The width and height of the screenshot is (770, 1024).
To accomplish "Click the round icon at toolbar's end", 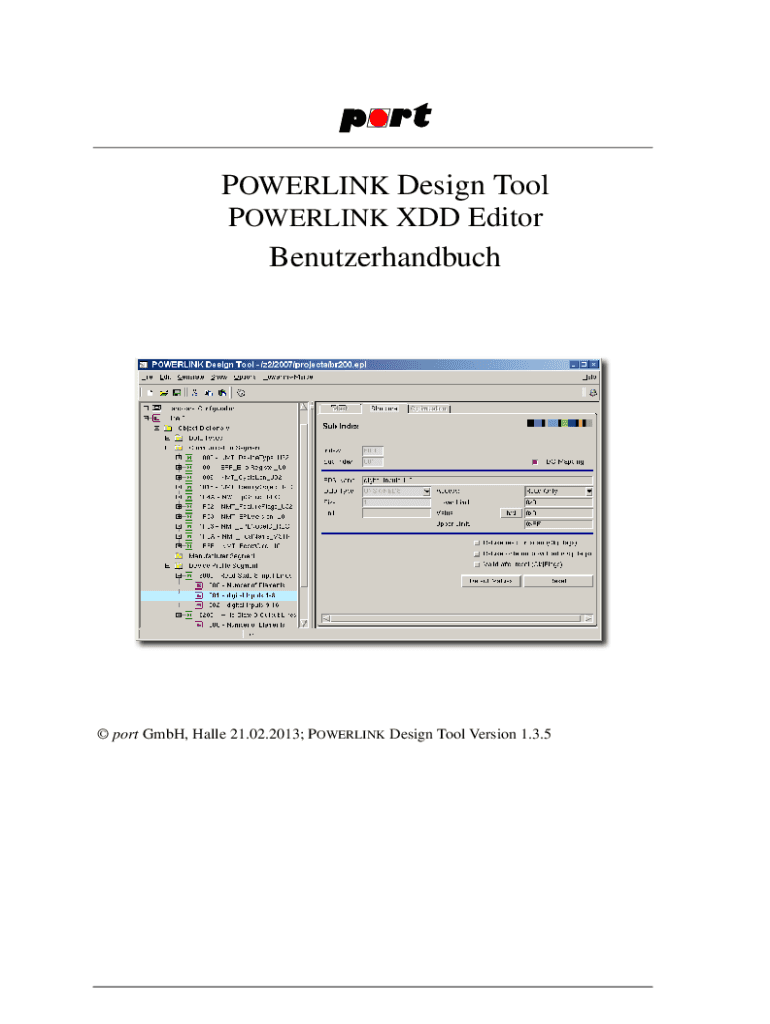I will coord(240,393).
